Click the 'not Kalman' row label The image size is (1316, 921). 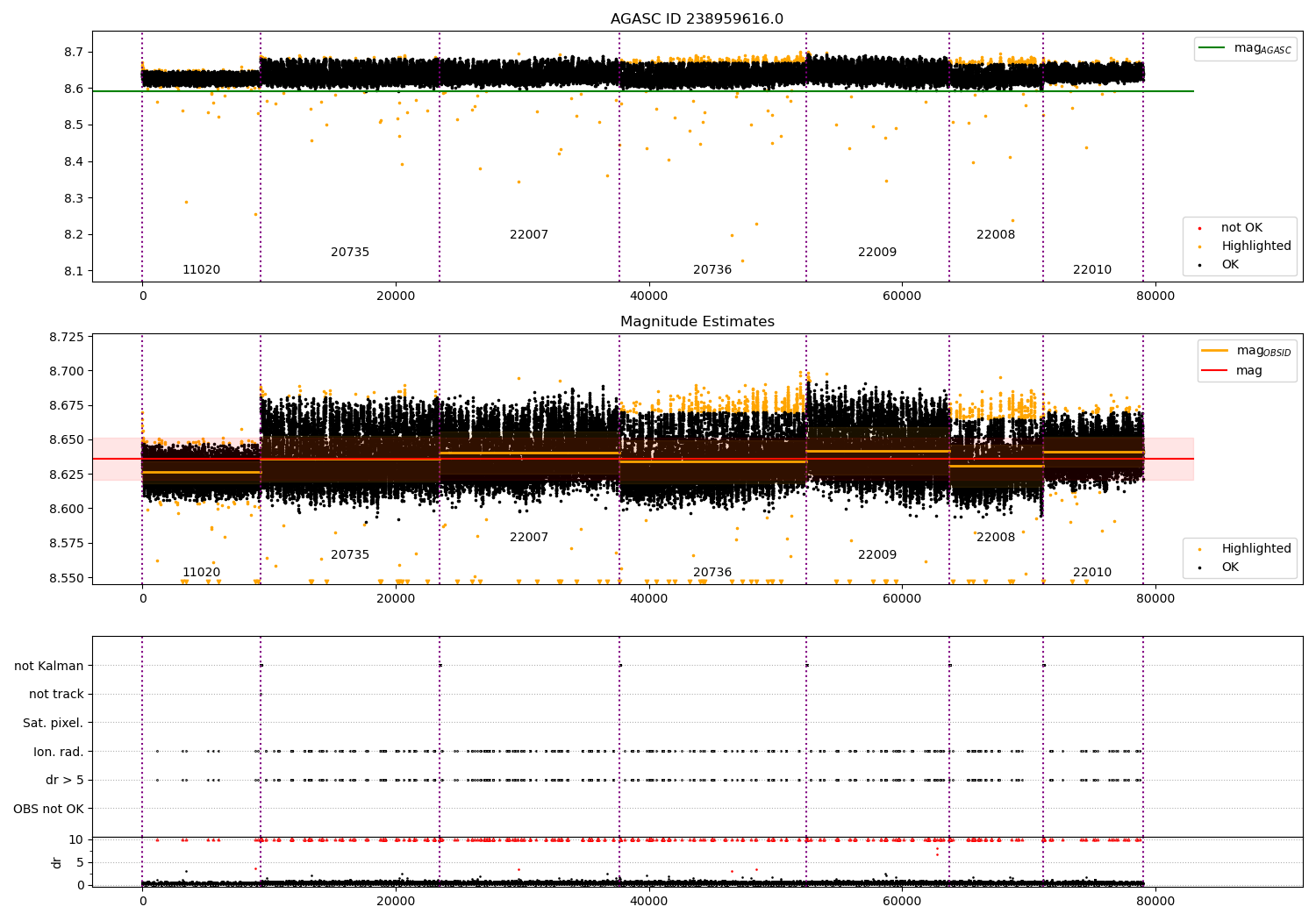tap(49, 666)
